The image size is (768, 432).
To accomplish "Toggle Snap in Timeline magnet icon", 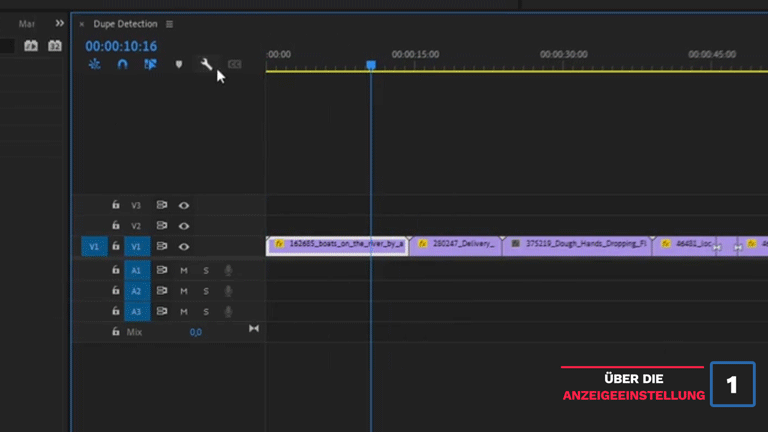I will click(122, 64).
